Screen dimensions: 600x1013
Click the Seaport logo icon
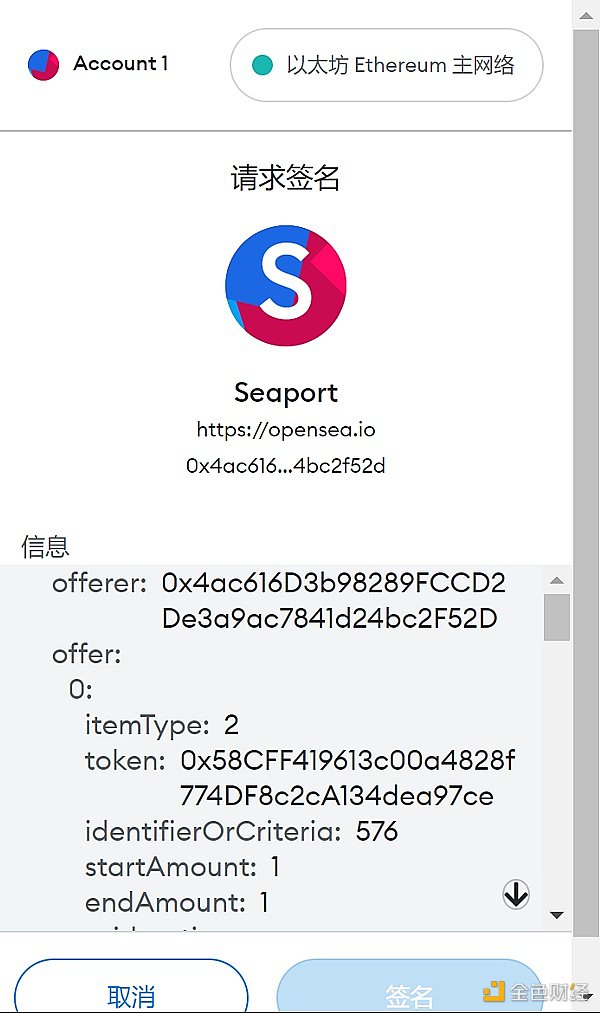pos(285,286)
